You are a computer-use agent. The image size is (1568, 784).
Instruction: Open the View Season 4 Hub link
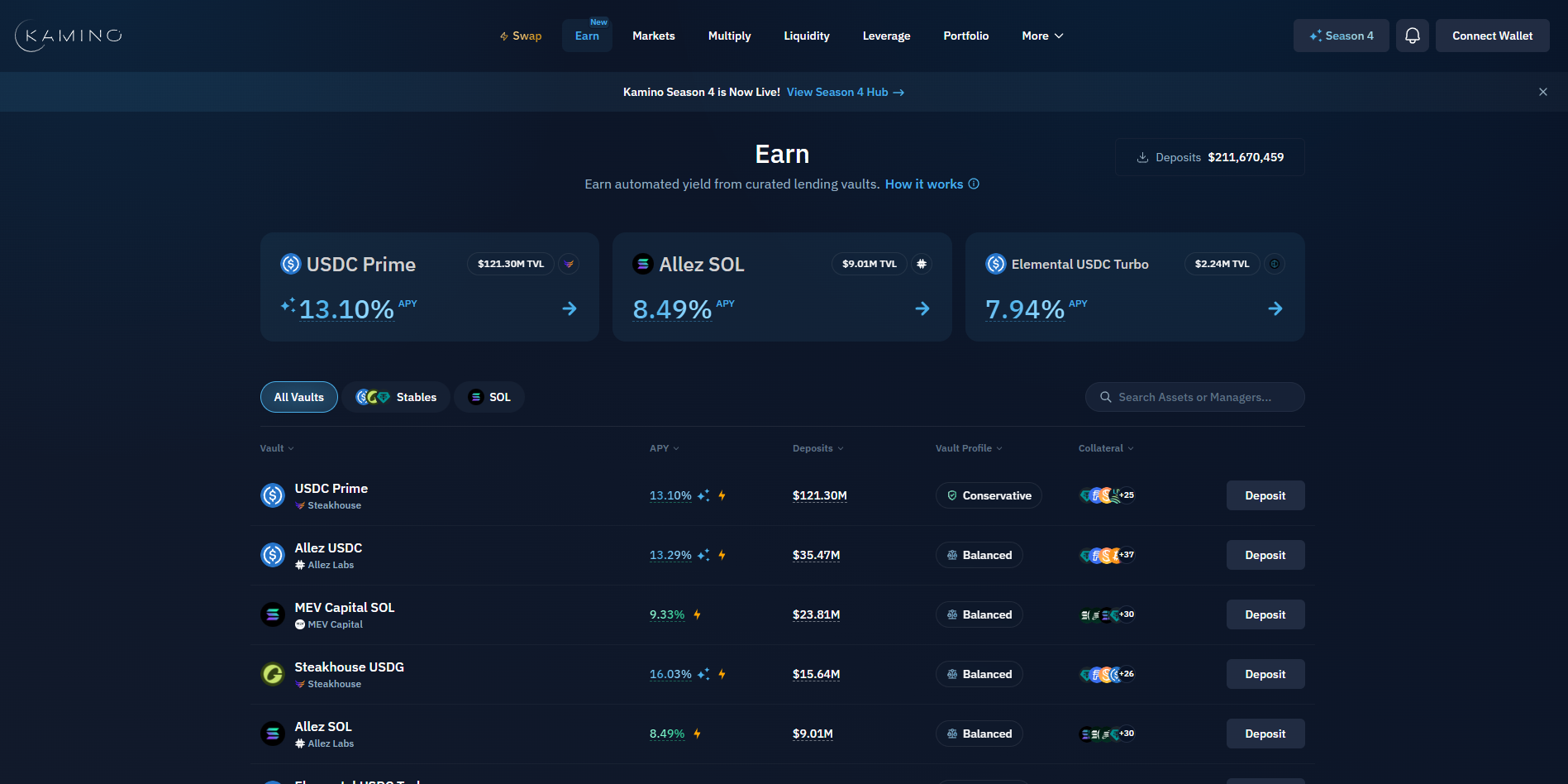(x=845, y=92)
